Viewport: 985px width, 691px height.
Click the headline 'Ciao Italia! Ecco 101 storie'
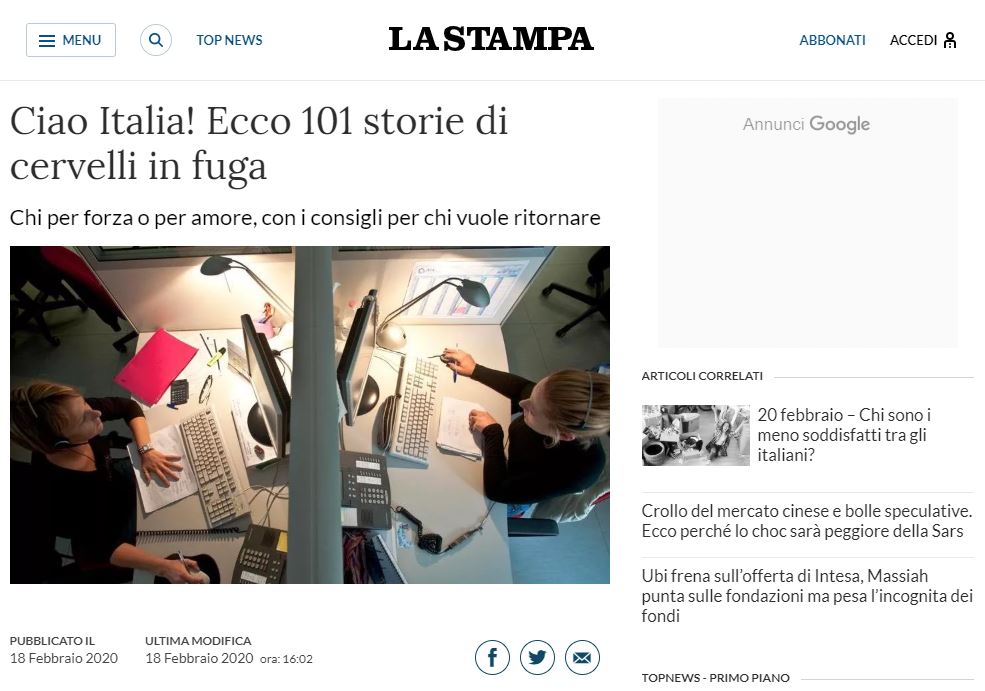pos(259,143)
